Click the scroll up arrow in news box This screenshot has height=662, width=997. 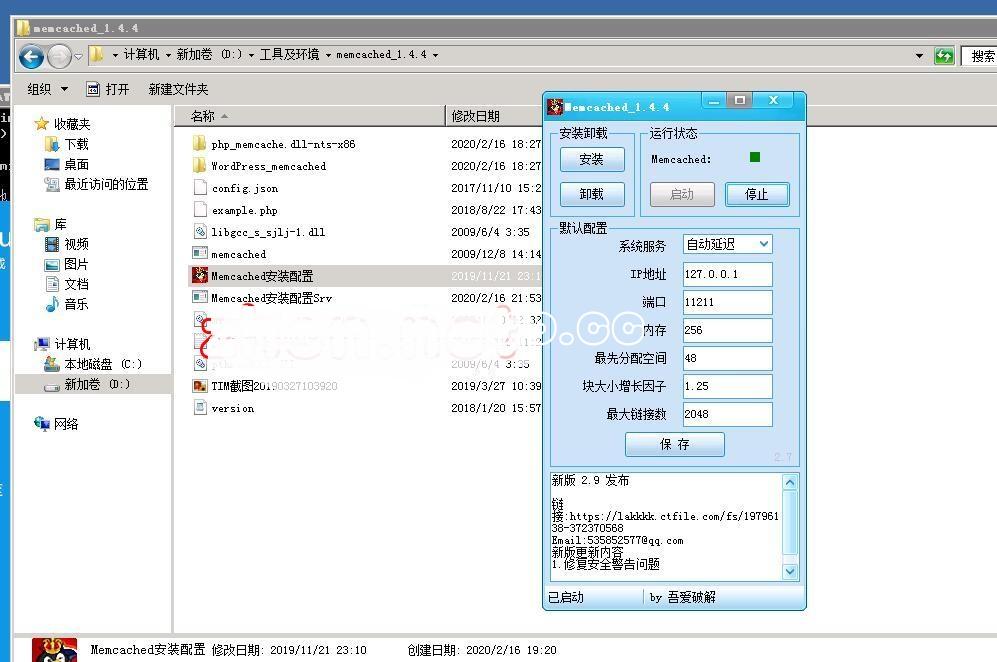coord(790,482)
